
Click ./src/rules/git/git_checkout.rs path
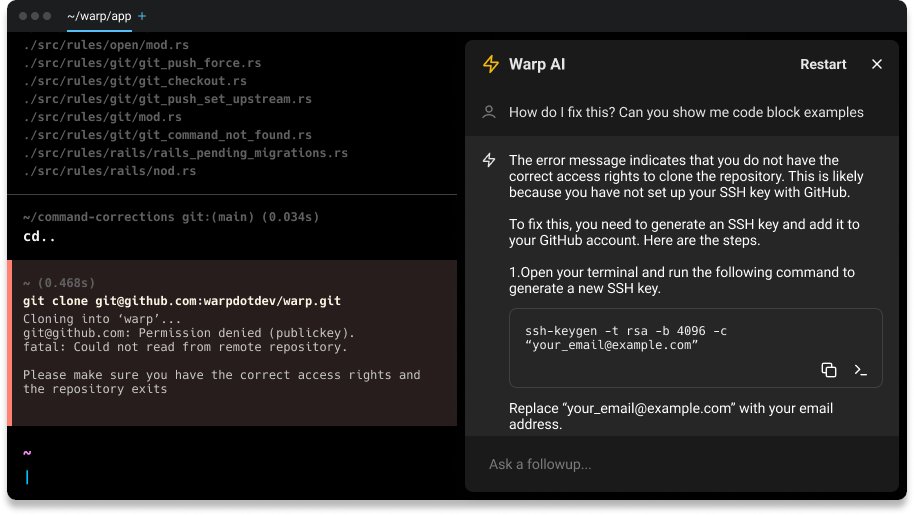[x=135, y=81]
